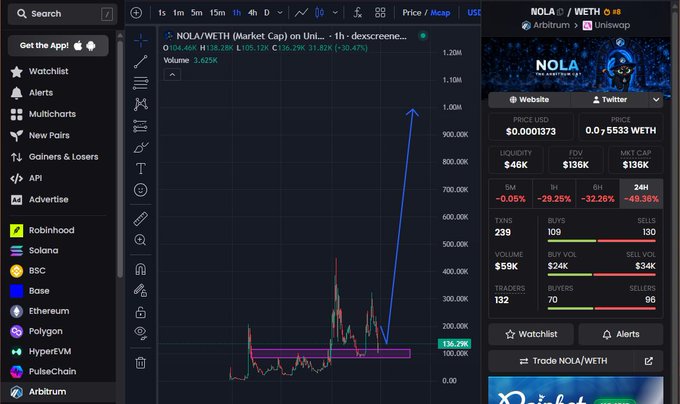Select the Polygon chain
The image size is (680, 404).
click(x=59, y=331)
